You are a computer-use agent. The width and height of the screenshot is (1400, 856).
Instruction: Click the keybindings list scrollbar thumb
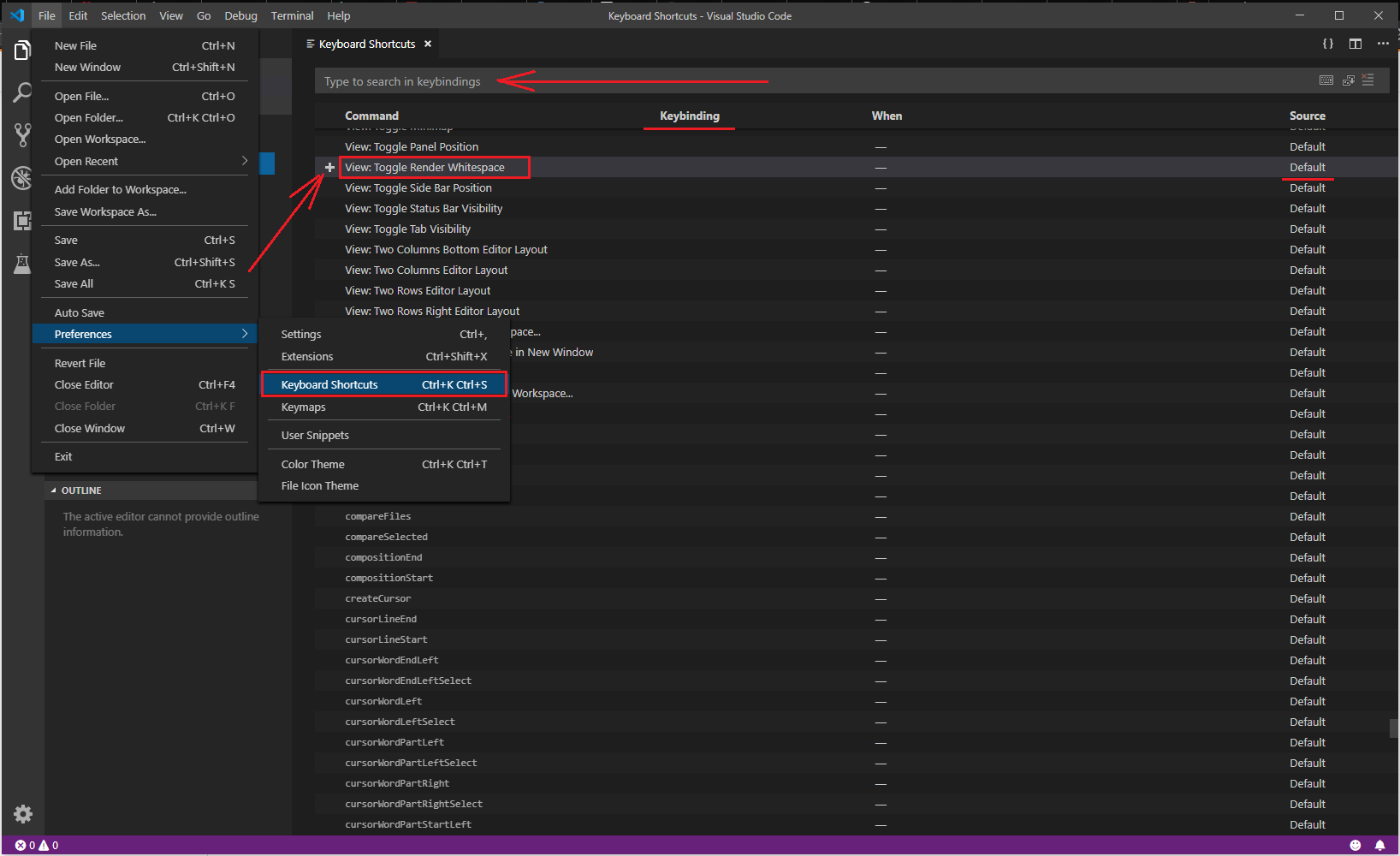tap(1394, 728)
